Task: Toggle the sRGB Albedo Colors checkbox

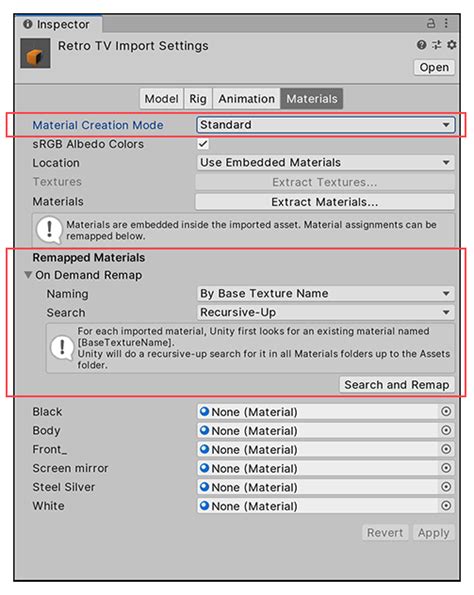Action: coord(203,144)
